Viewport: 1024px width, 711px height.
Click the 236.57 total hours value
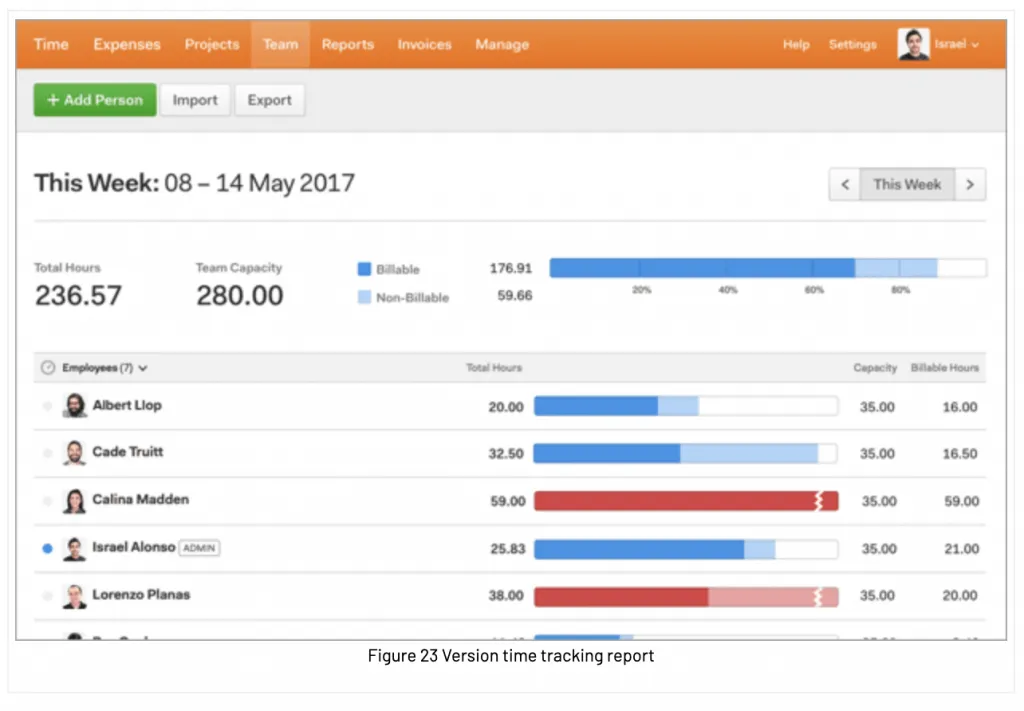coord(78,296)
